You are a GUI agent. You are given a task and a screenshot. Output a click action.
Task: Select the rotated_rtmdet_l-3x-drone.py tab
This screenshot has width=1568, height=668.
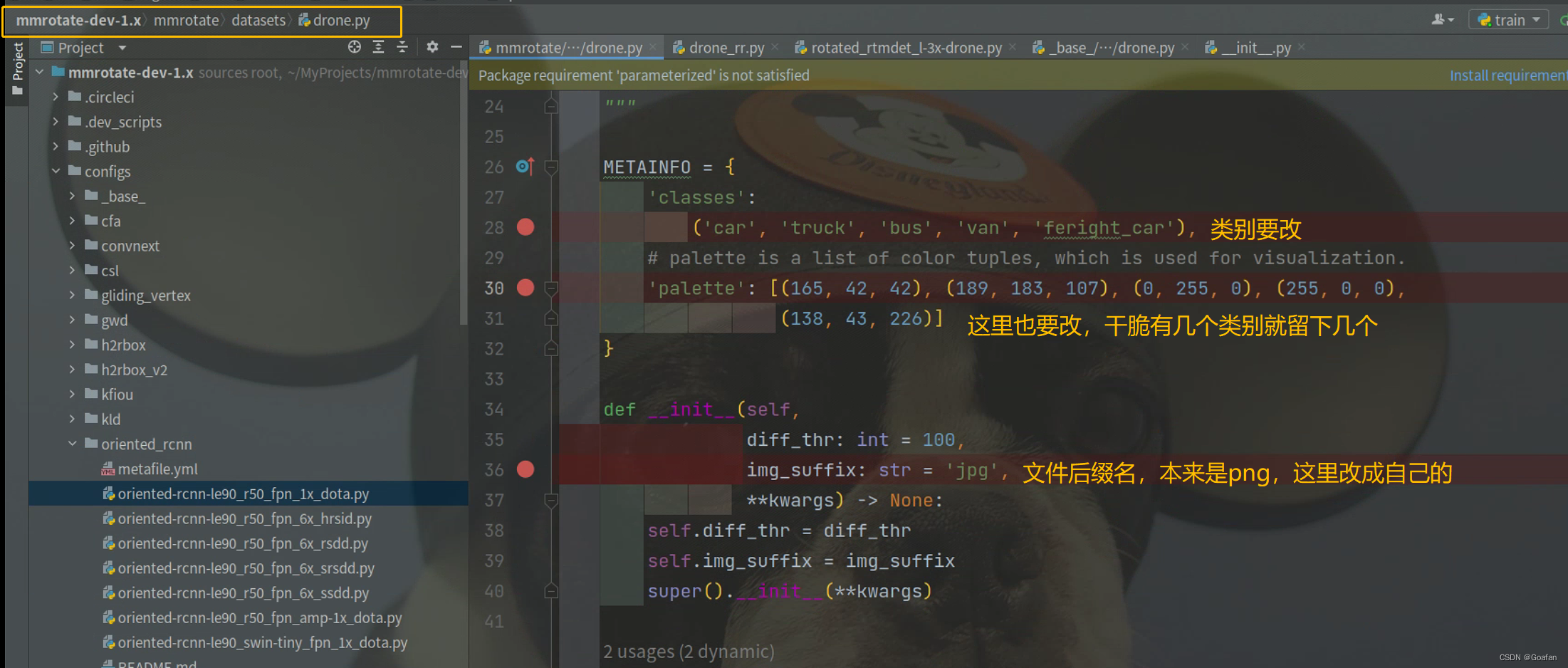tap(906, 47)
